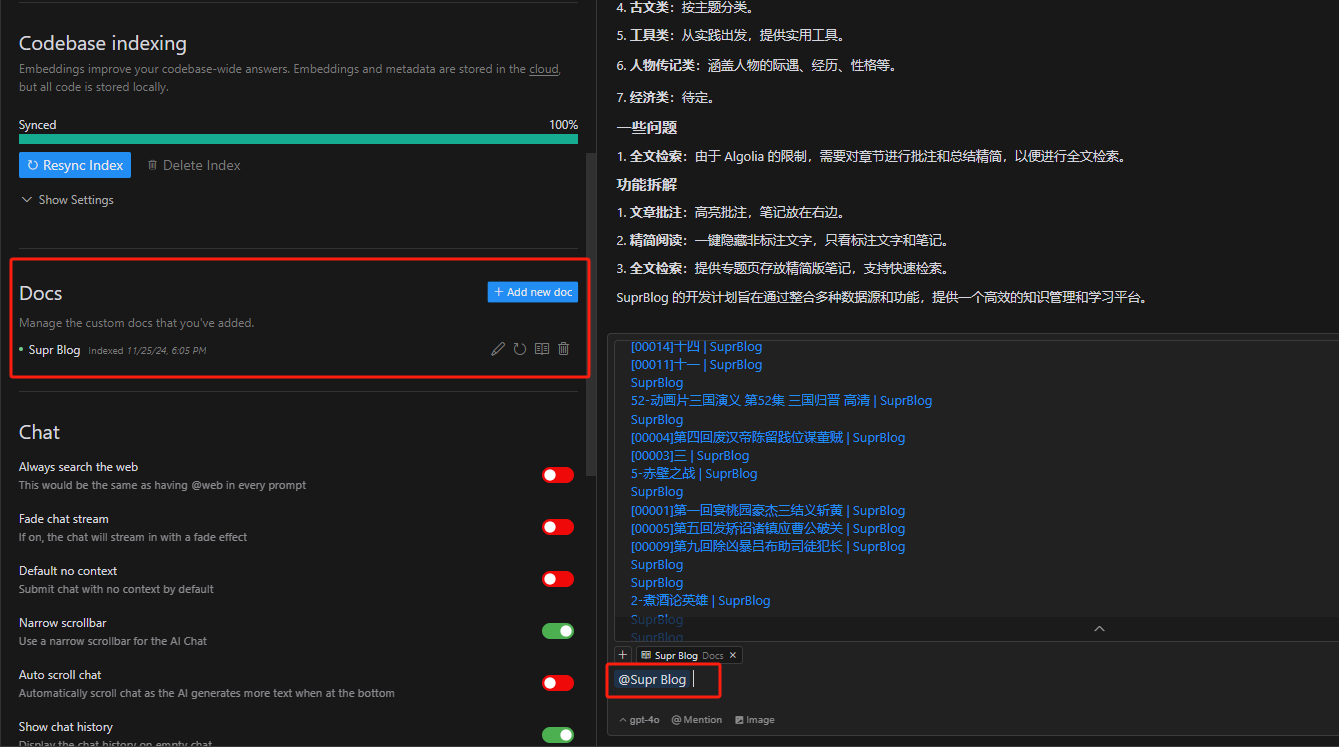Edit the Supr Blog doc with pencil icon
The height and width of the screenshot is (747, 1339).
(498, 349)
